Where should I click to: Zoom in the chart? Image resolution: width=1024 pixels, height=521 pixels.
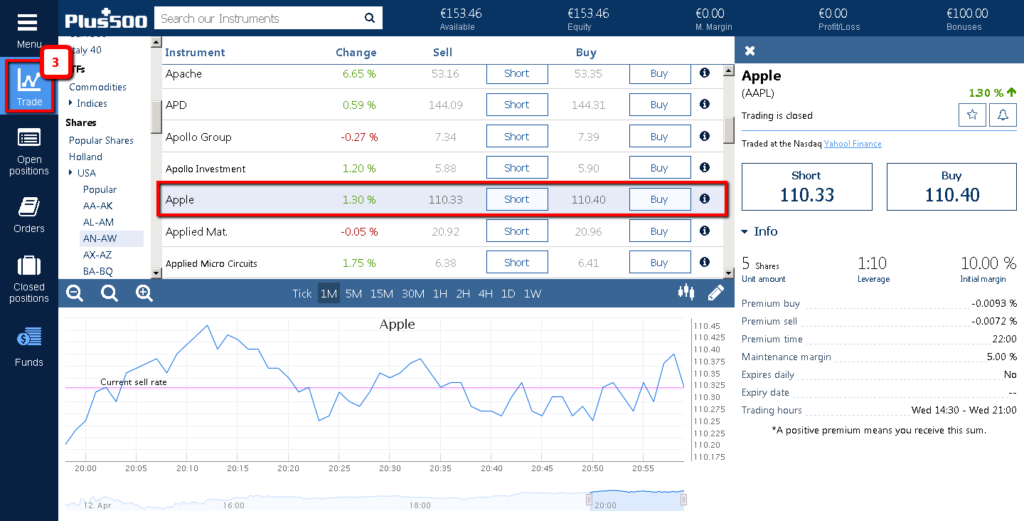(x=144, y=293)
